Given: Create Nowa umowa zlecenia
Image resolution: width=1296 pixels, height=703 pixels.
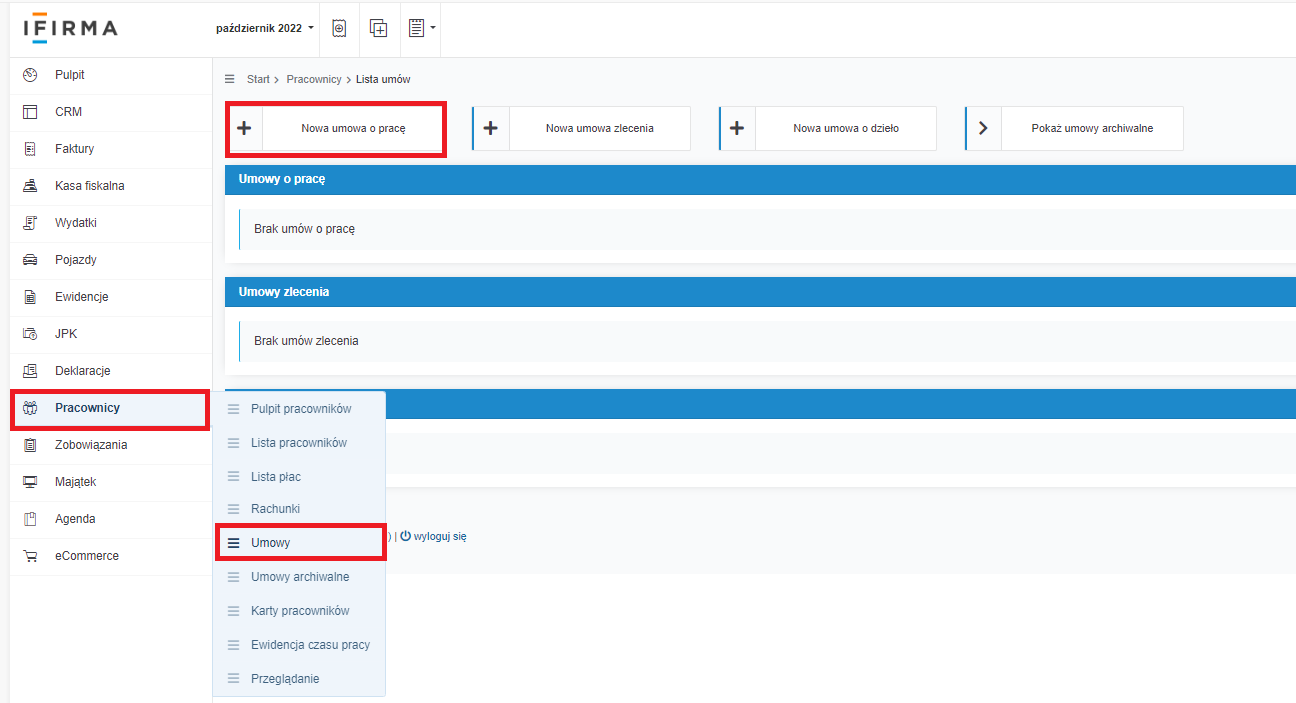Looking at the screenshot, I should tap(599, 128).
